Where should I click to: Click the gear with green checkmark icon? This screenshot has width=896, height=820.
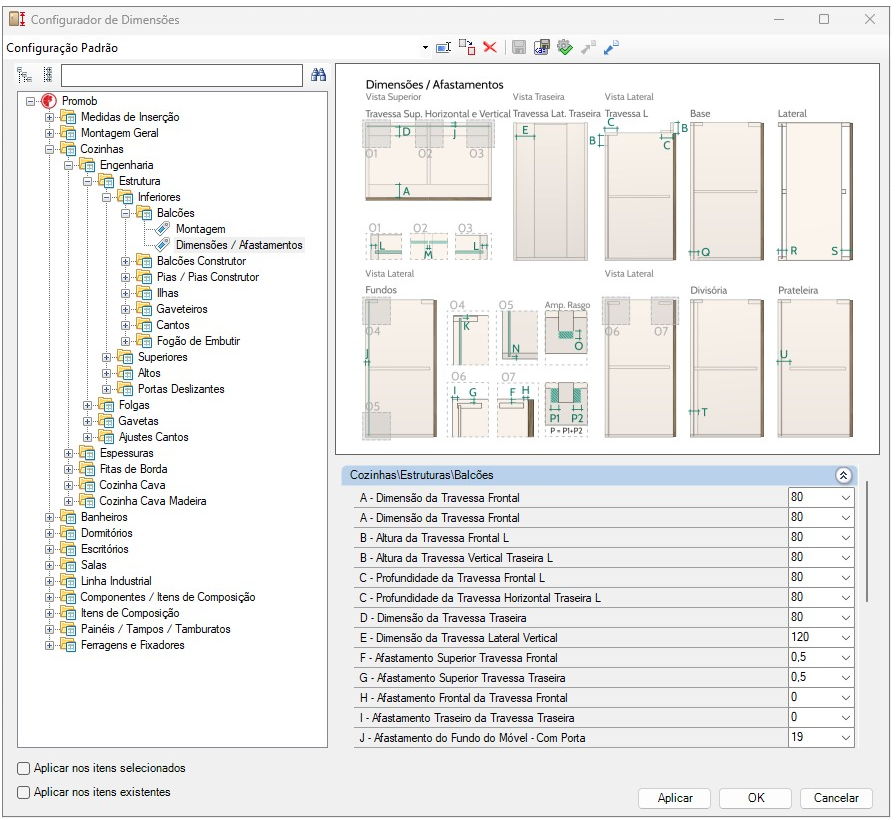point(565,47)
